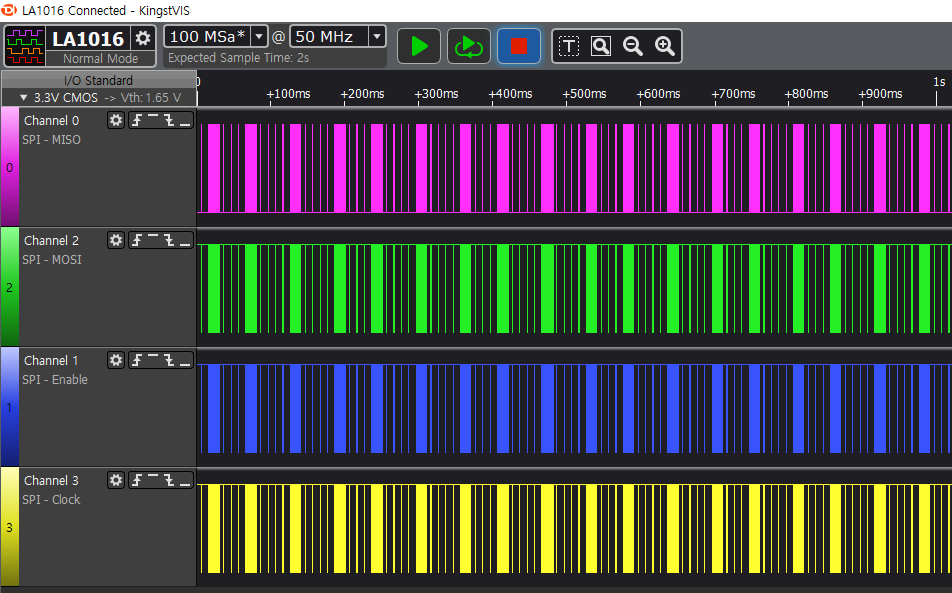
Task: Set low level trigger on Channel 3
Action: point(185,480)
